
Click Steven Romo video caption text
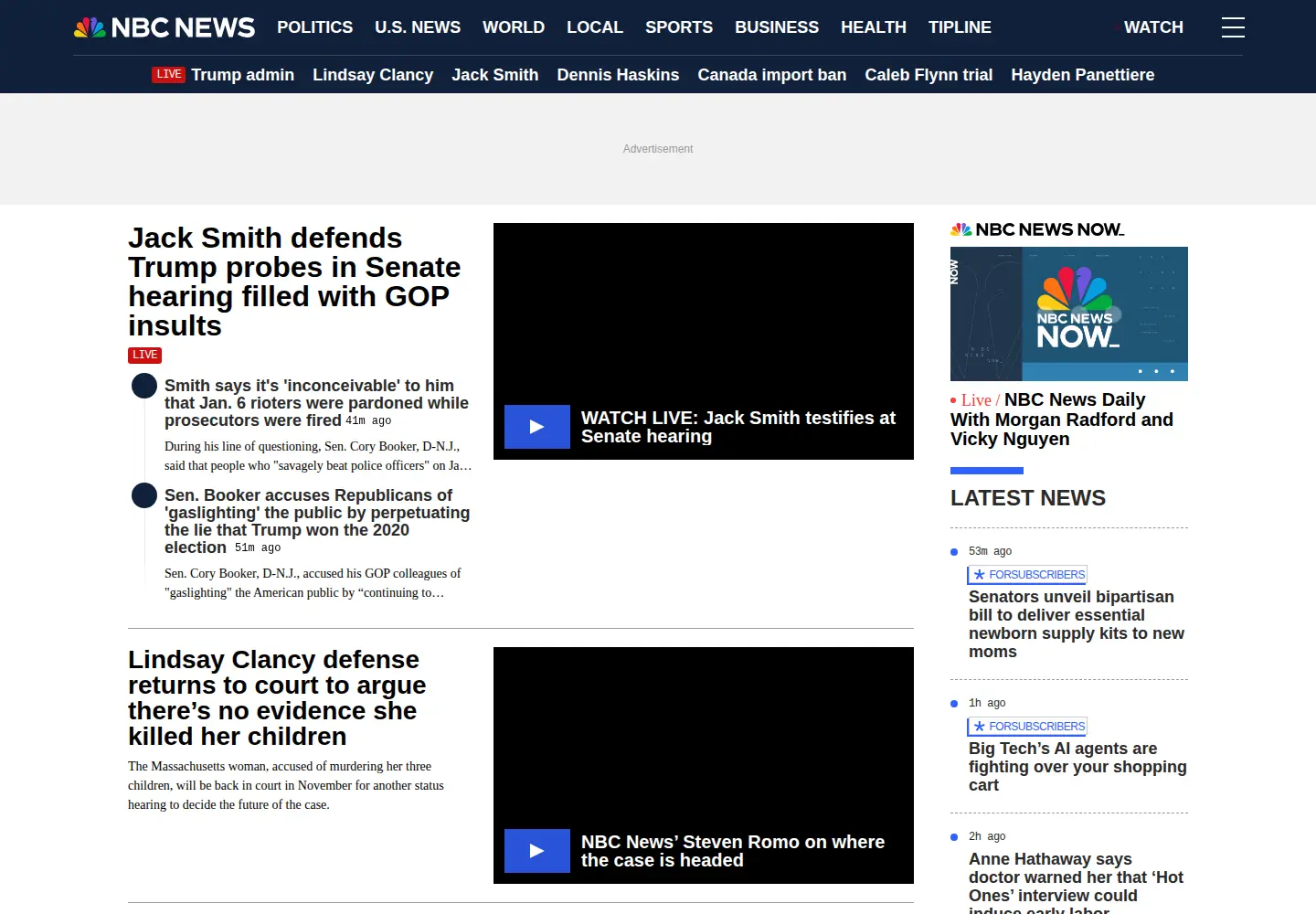pyautogui.click(x=733, y=851)
